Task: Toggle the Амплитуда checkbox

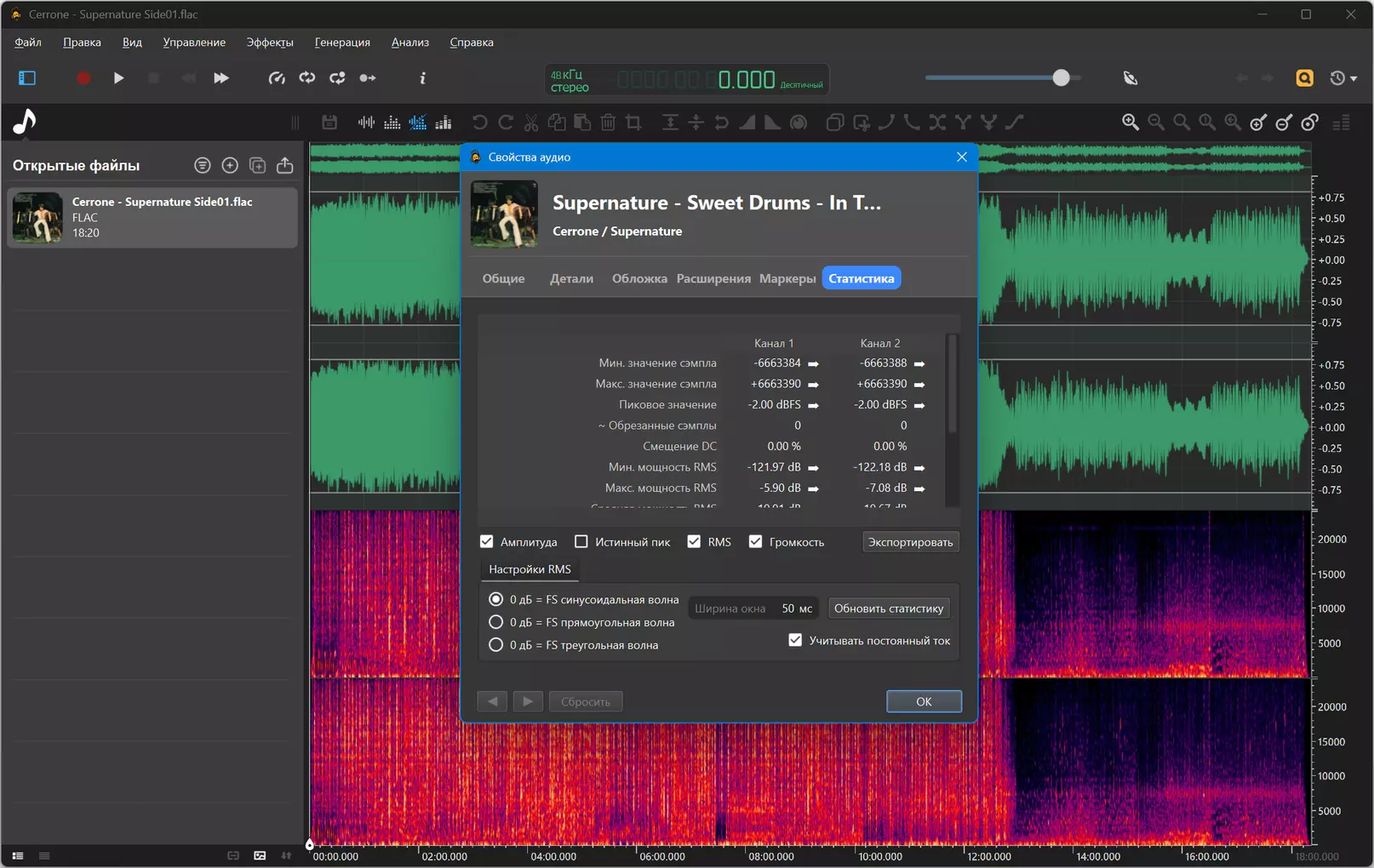Action: point(487,541)
